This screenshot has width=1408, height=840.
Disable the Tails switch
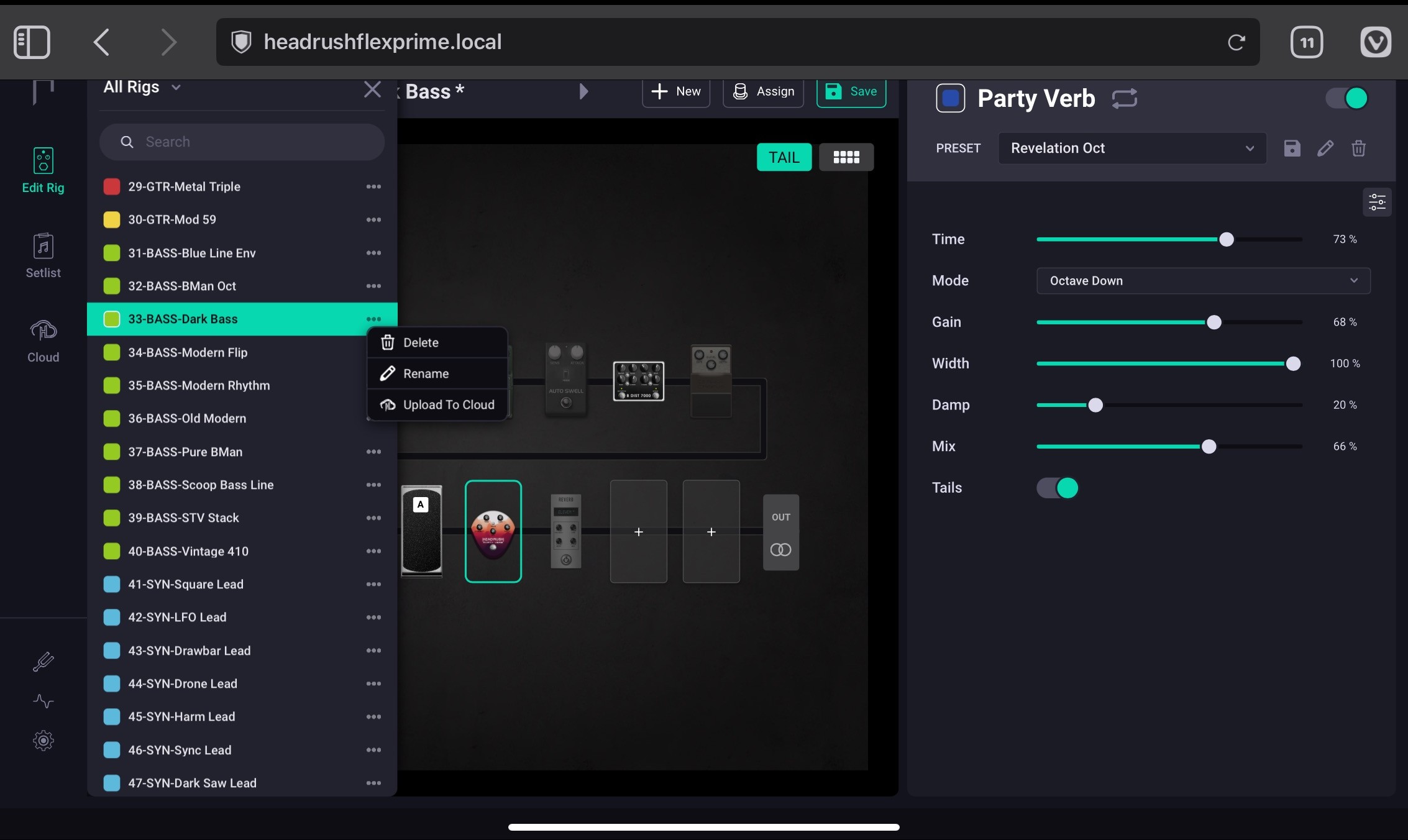1058,488
